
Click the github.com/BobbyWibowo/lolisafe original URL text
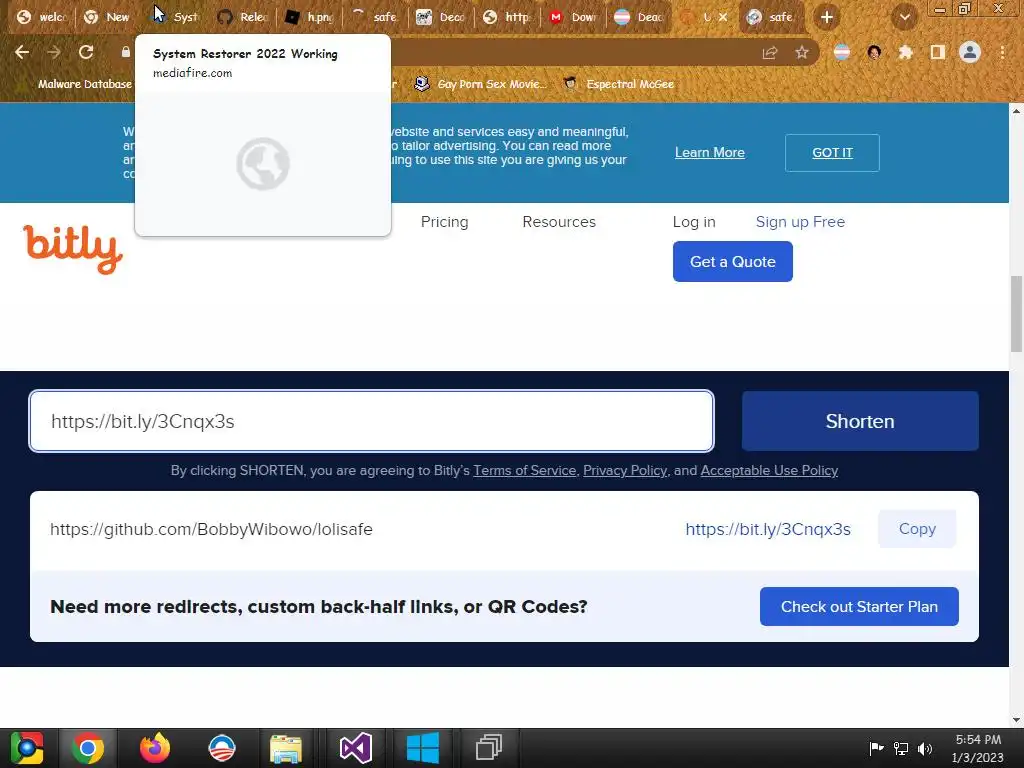212,529
